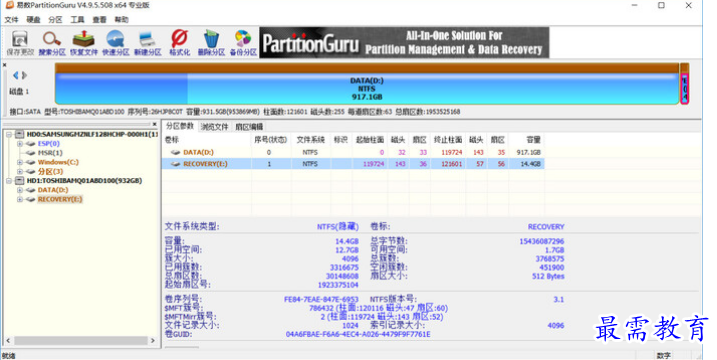This screenshot has width=717, height=360.
Task: Close the left tree panel with its x
Action: (x=155, y=124)
